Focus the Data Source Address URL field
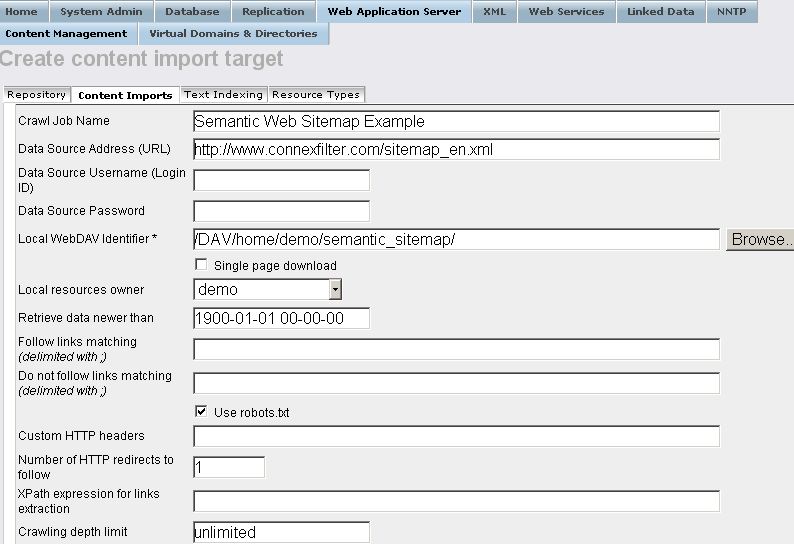The height and width of the screenshot is (544, 794). tap(456, 149)
